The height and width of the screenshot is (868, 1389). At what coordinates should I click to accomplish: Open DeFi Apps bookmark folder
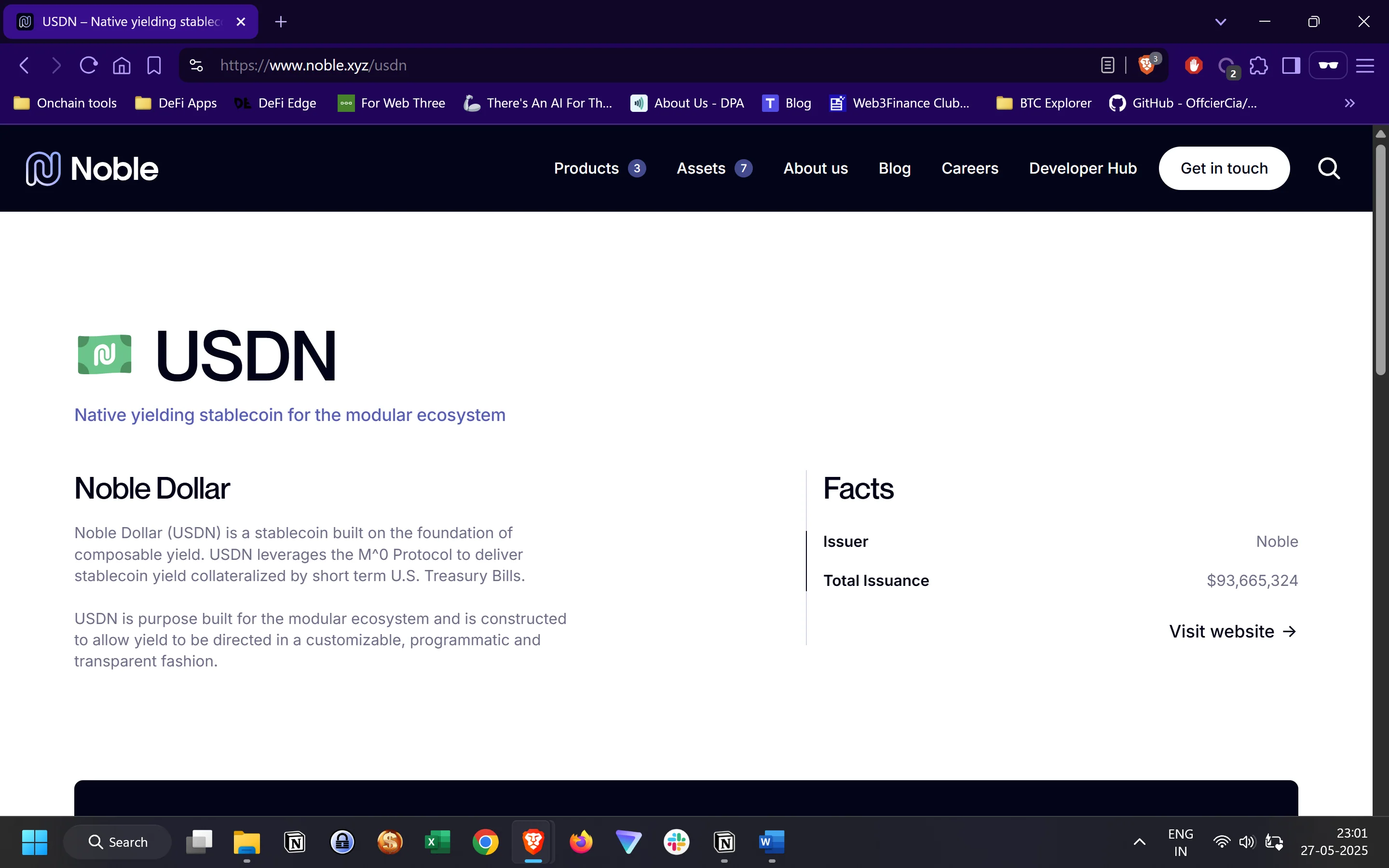point(176,103)
